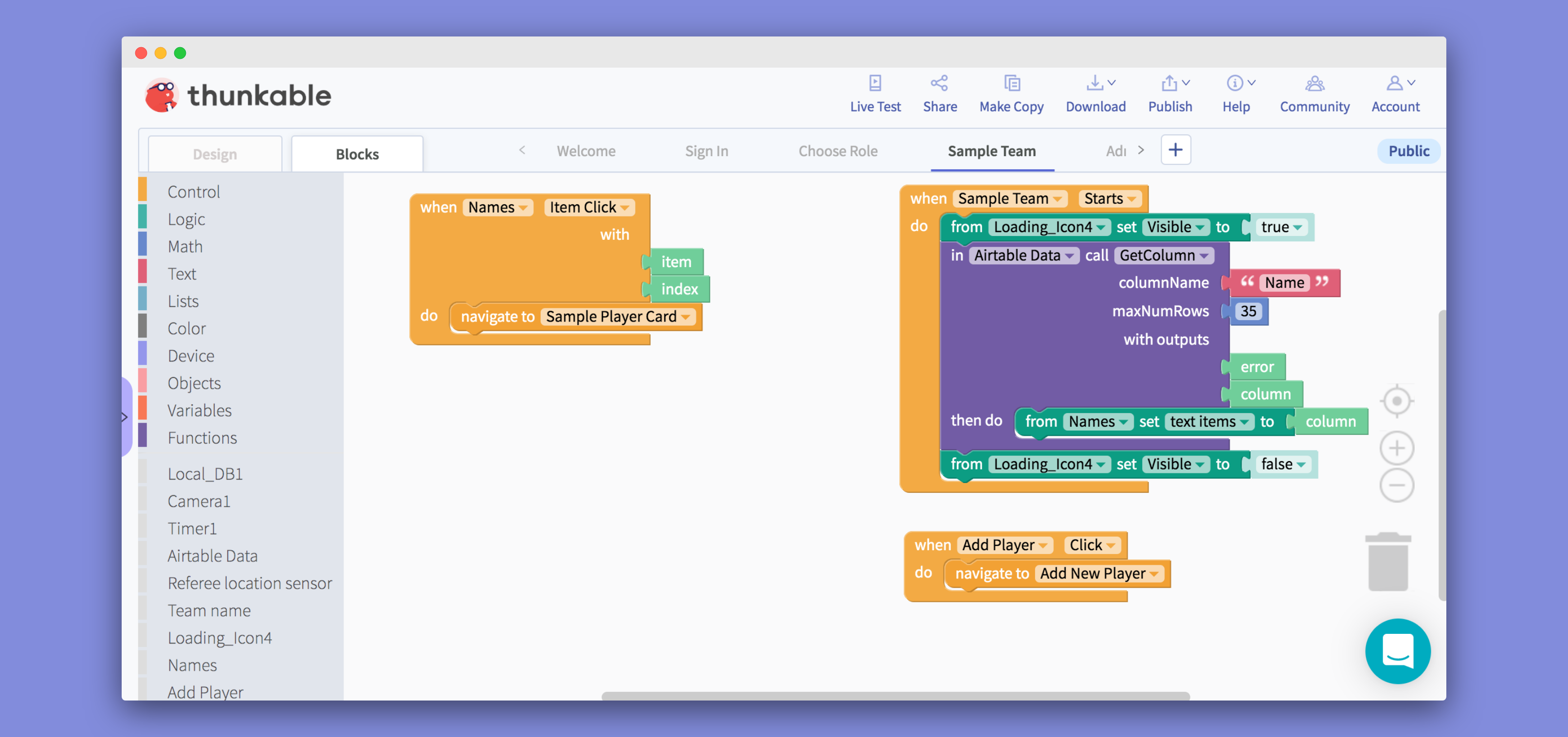Select the Blocks tab
1568x737 pixels.
[357, 154]
